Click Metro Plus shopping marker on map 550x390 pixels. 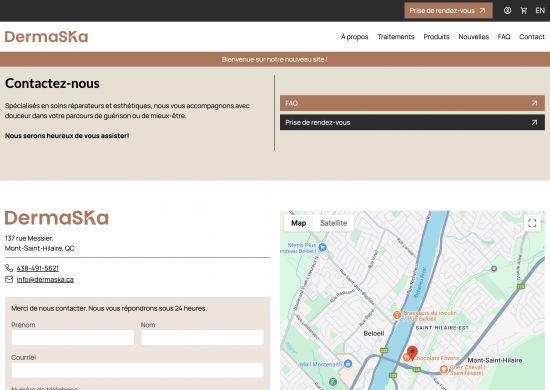[x=322, y=247]
